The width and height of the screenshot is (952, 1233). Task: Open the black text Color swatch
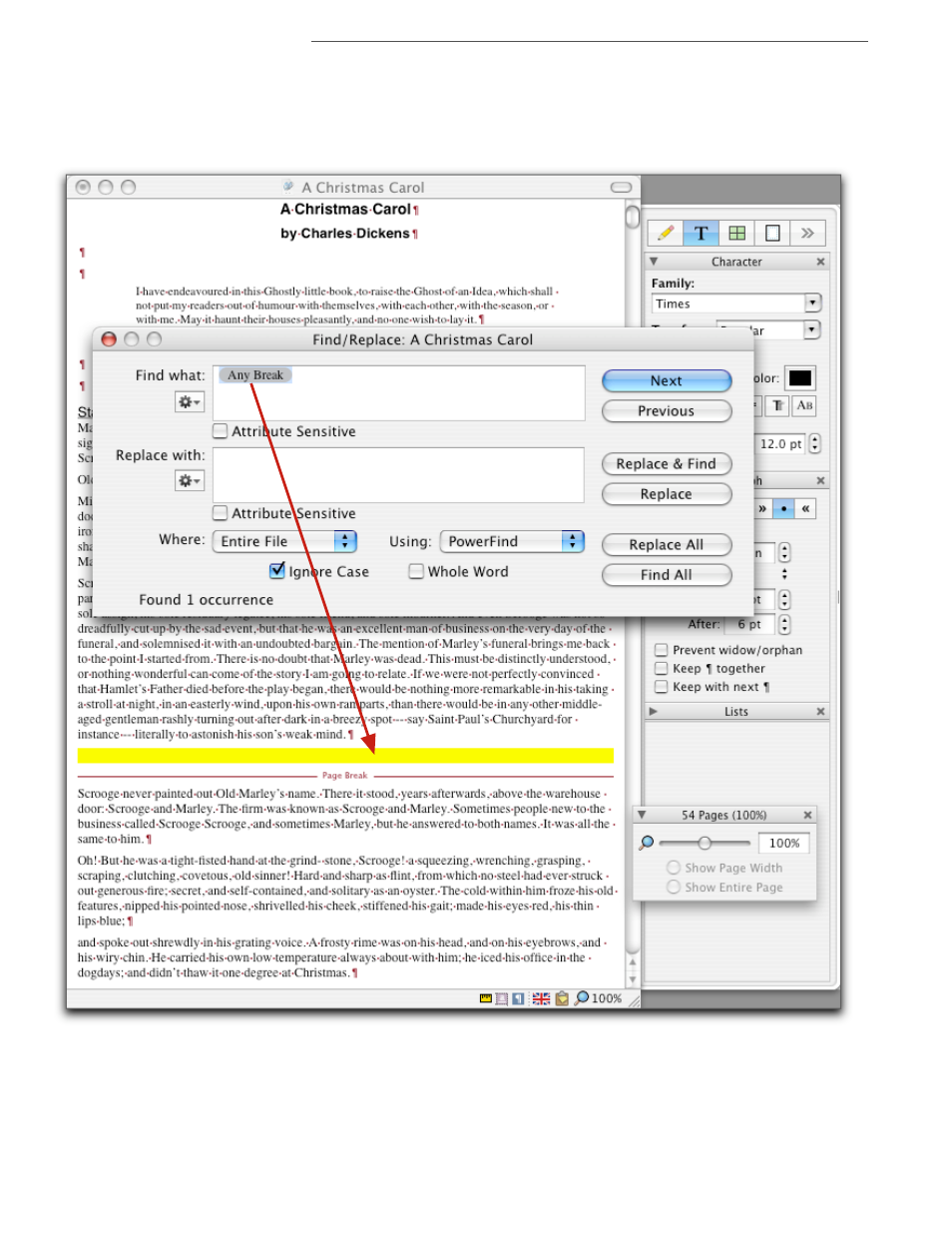tap(800, 378)
